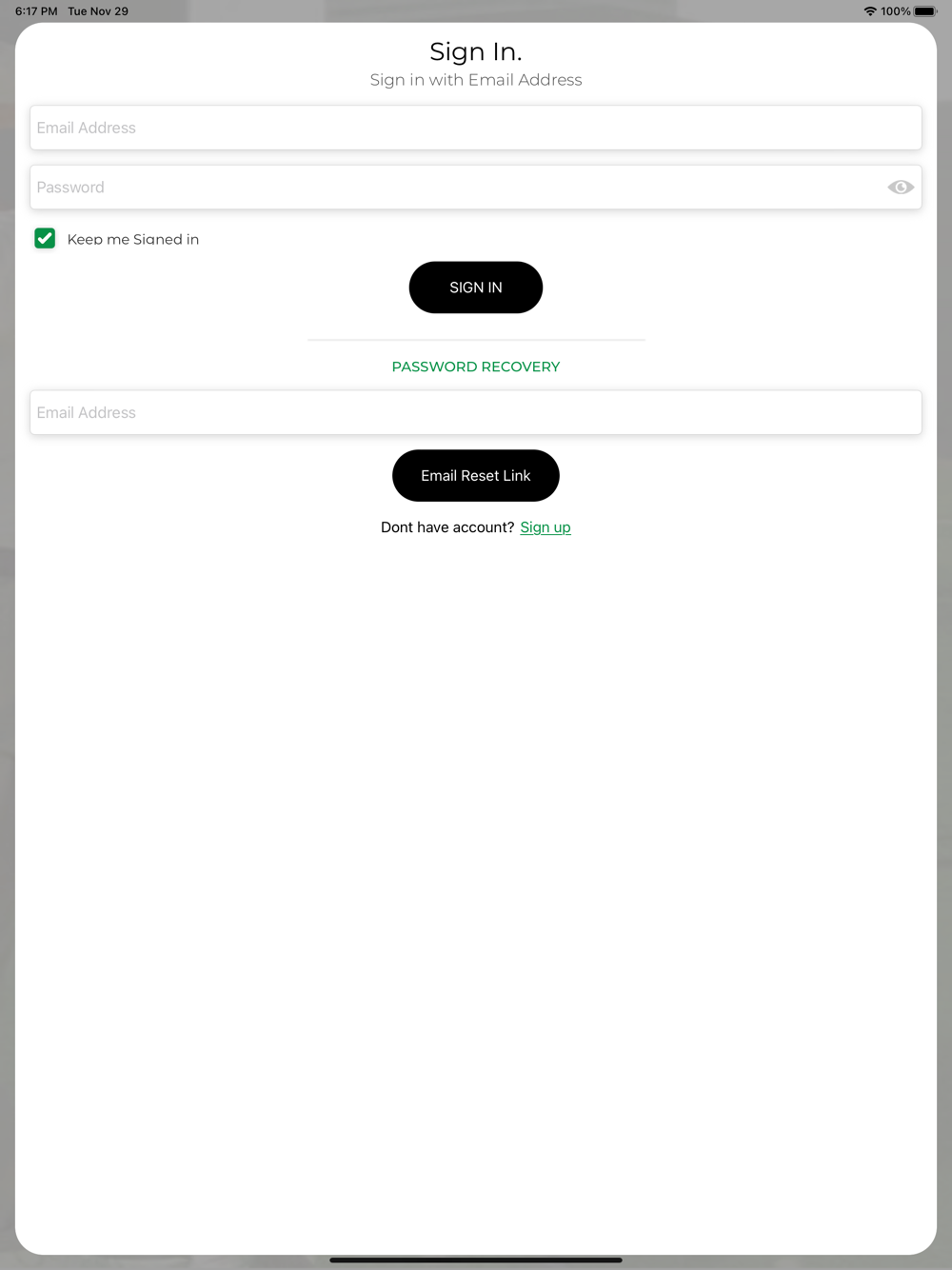This screenshot has width=952, height=1270.
Task: Tap the Tue Nov 29 date display
Action: [x=98, y=11]
